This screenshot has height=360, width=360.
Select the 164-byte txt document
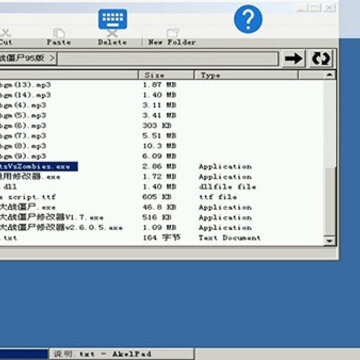tap(9, 238)
